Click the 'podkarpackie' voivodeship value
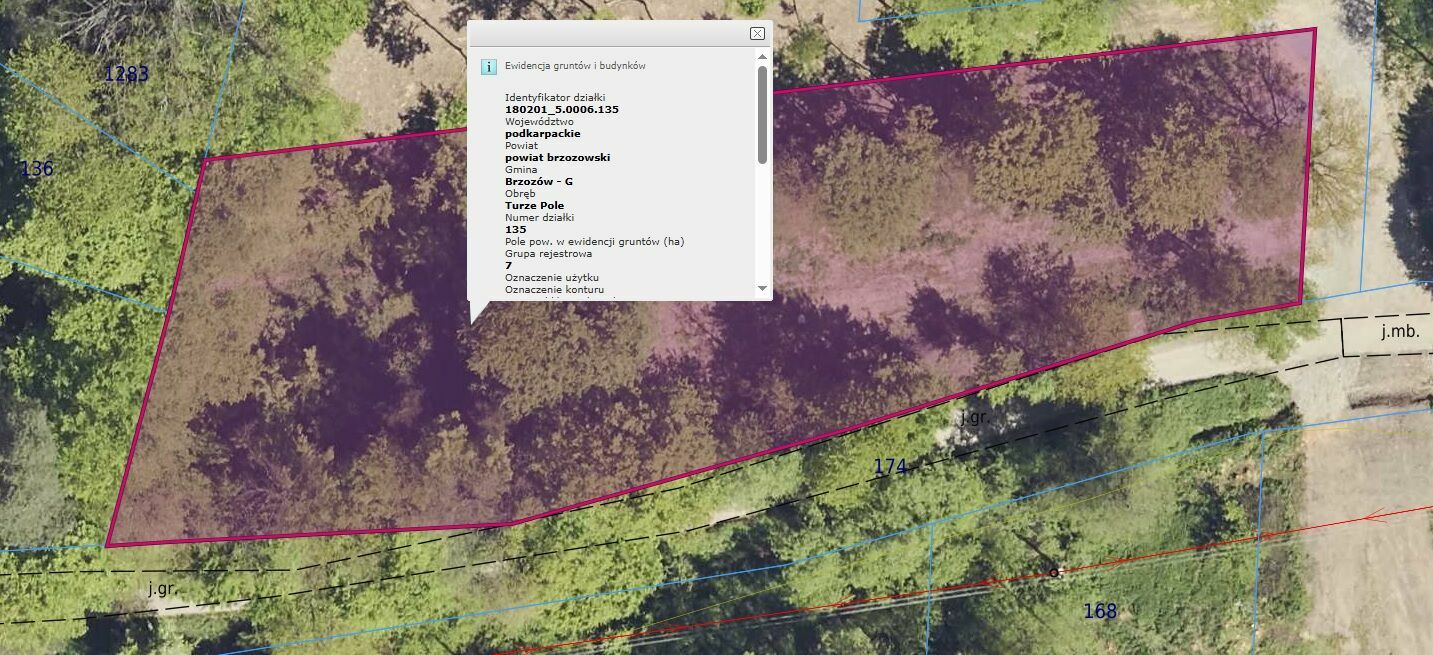The width and height of the screenshot is (1433, 655). [x=543, y=133]
